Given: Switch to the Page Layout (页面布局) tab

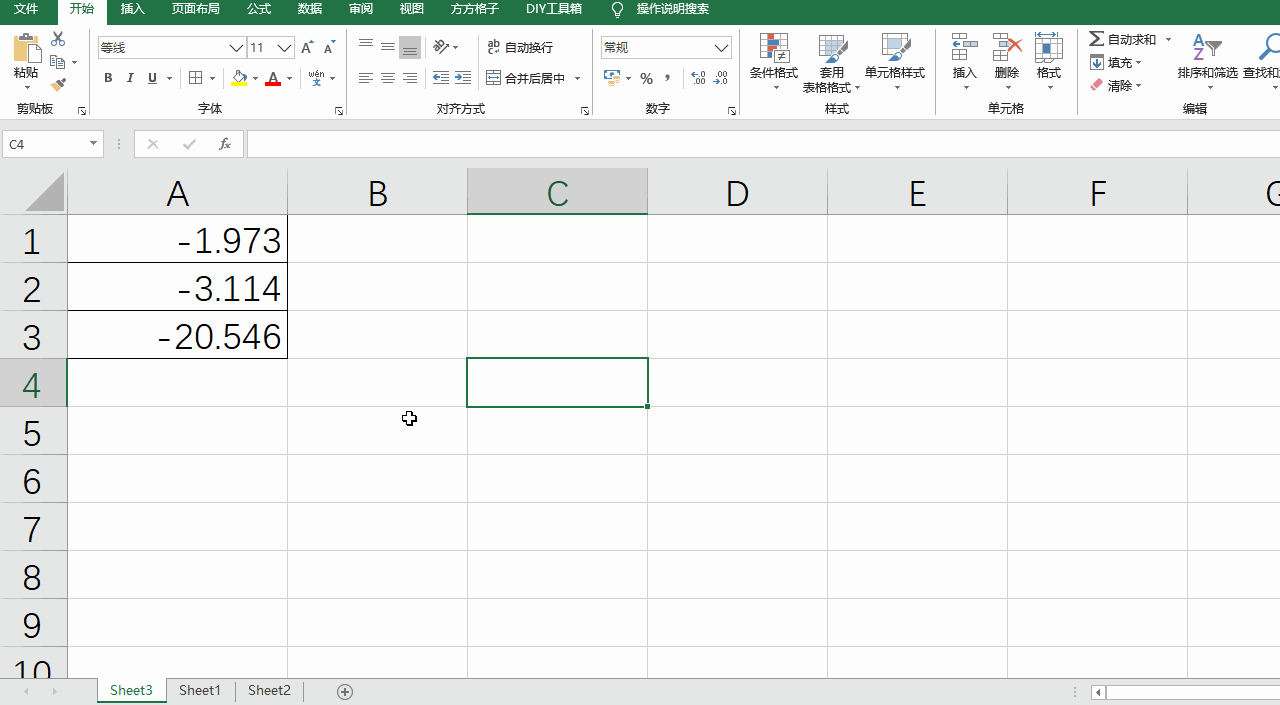Looking at the screenshot, I should 195,9.
